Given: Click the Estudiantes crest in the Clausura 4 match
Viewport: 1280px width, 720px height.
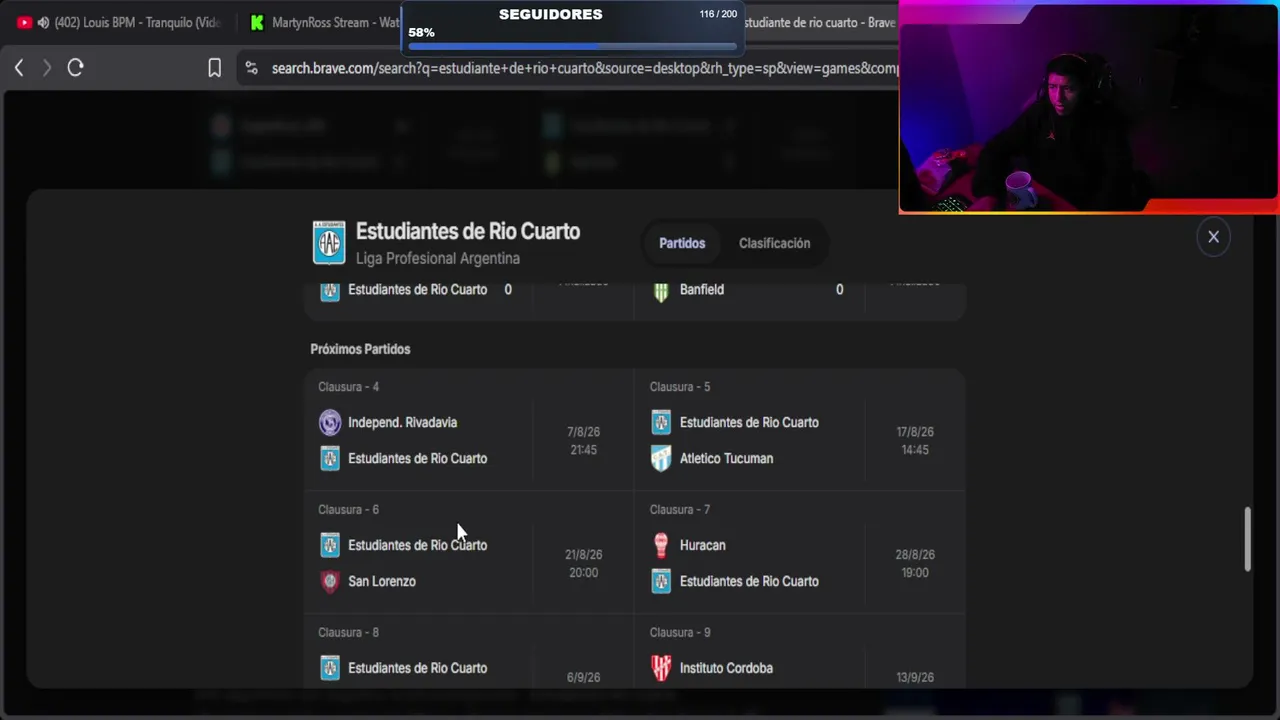Looking at the screenshot, I should pyautogui.click(x=330, y=458).
